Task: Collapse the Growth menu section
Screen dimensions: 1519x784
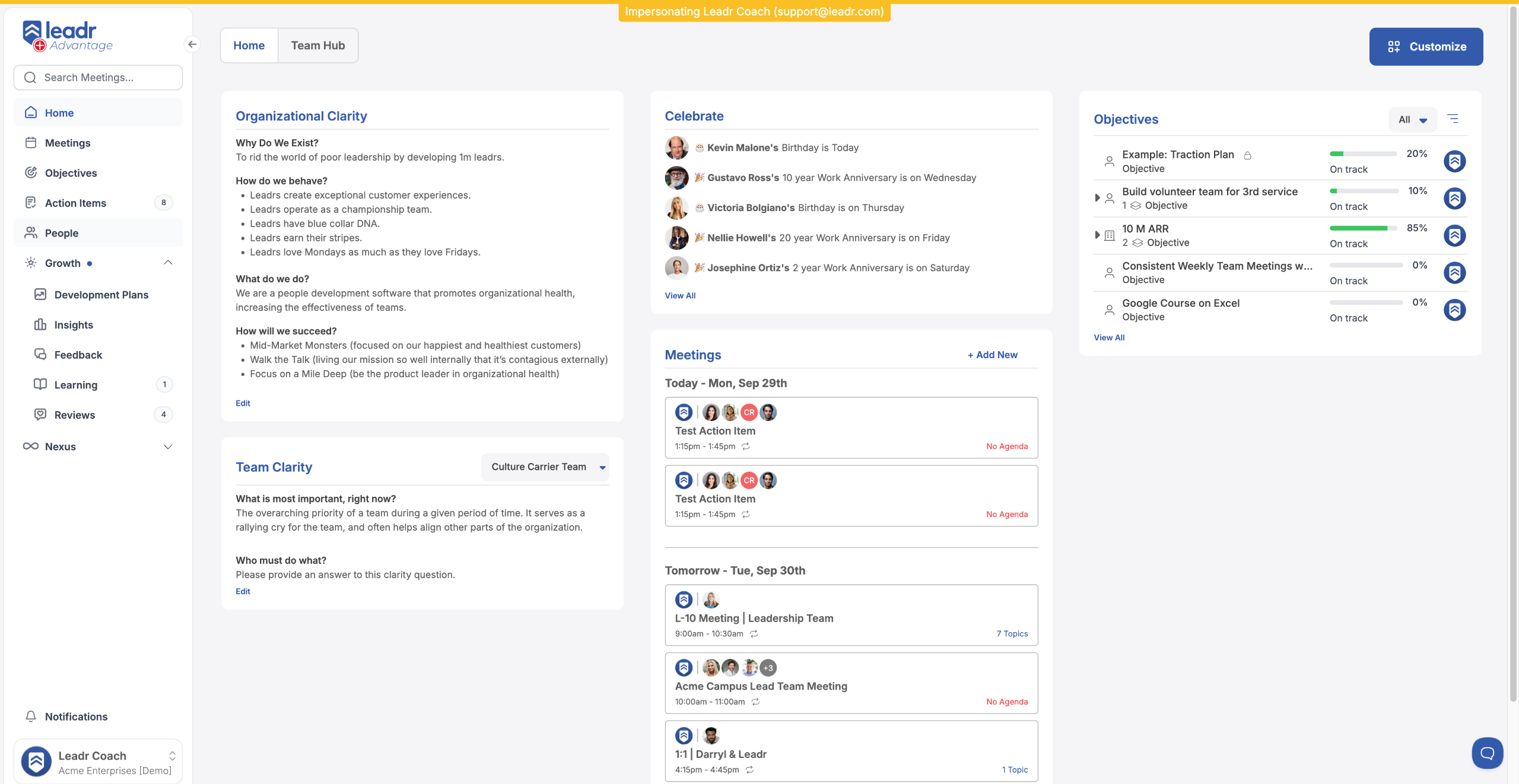Action: [x=168, y=263]
